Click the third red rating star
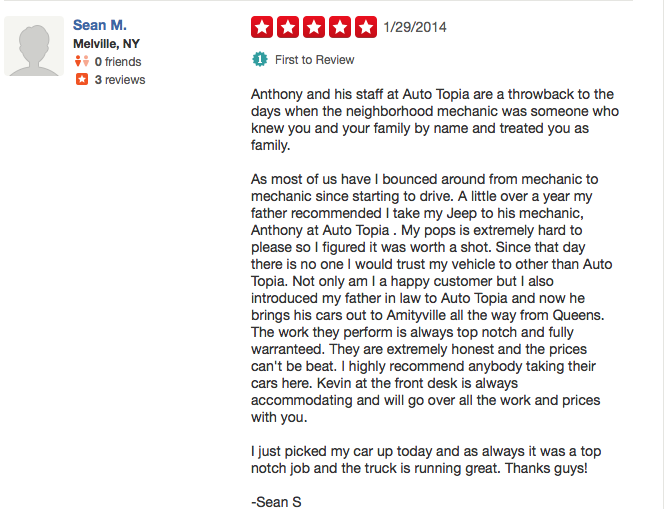The width and height of the screenshot is (666, 509). tap(315, 27)
